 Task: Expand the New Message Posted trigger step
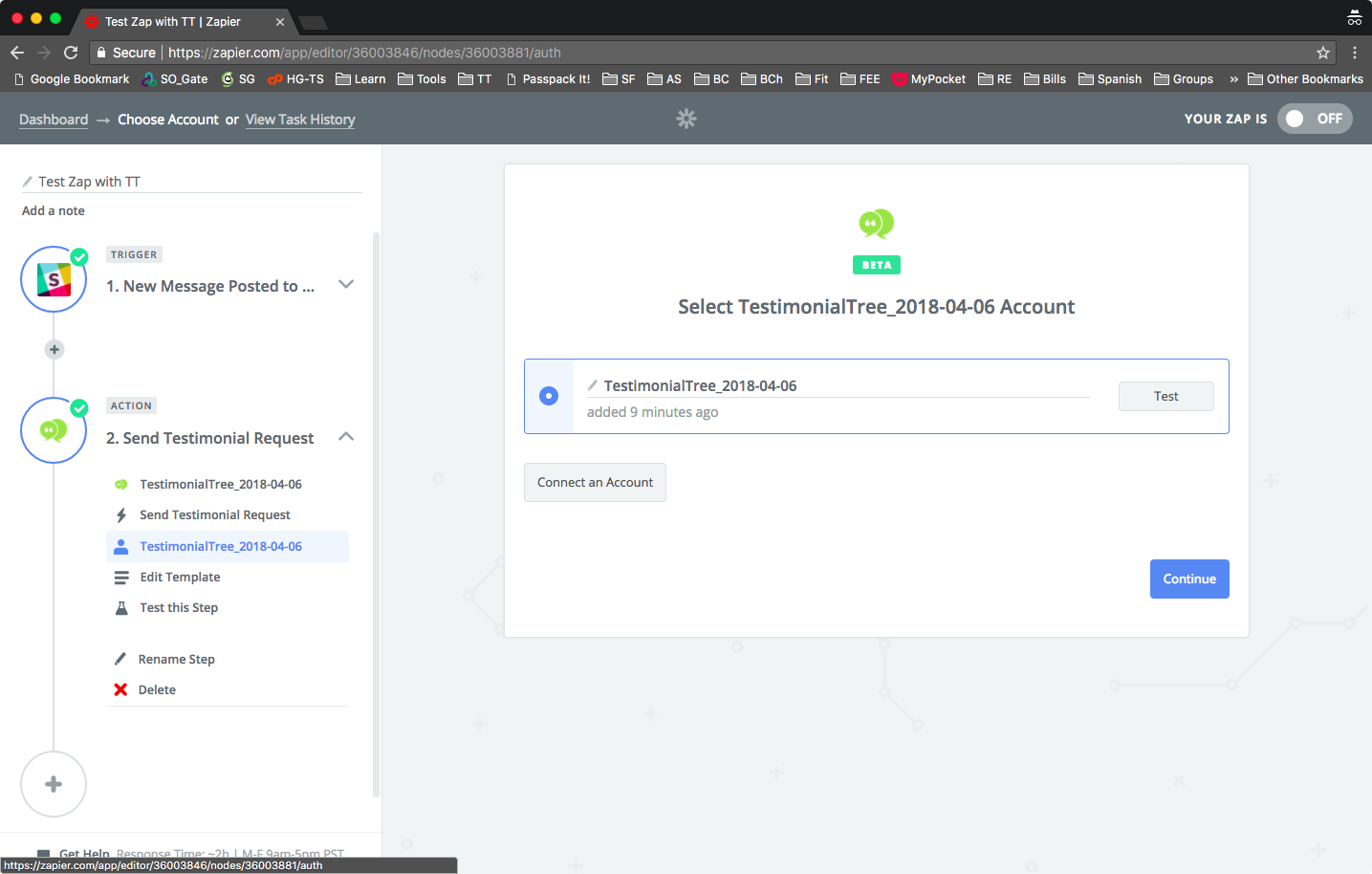tap(346, 284)
